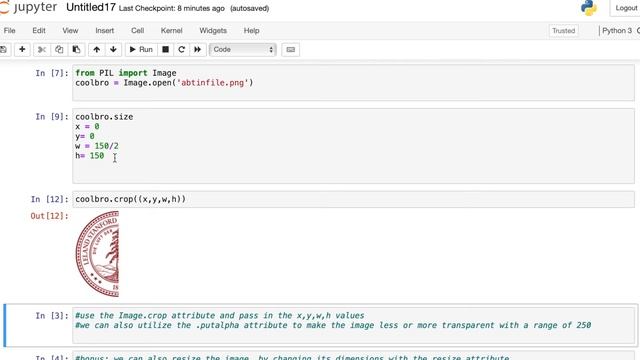Move selected cell down arrow
The image size is (640, 360).
click(113, 49)
